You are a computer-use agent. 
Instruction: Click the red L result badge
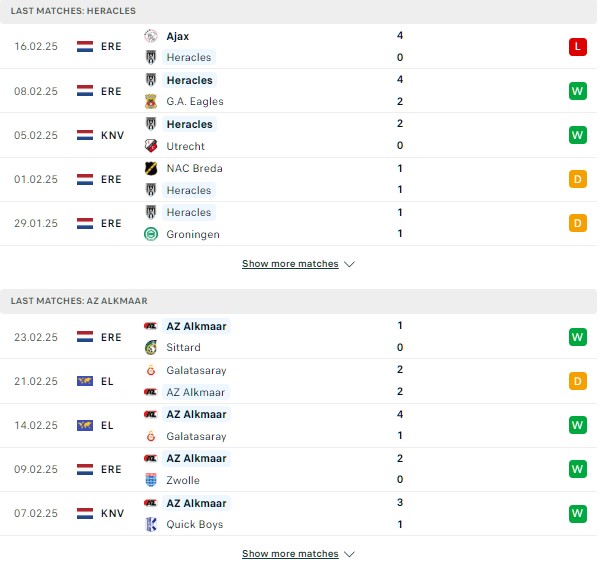(x=578, y=47)
